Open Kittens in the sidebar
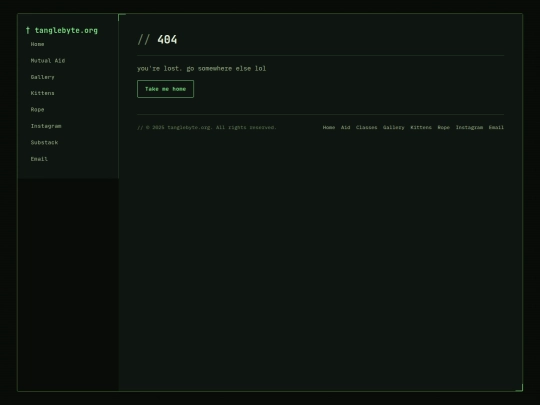Image resolution: width=540 pixels, height=405 pixels. click(x=42, y=93)
